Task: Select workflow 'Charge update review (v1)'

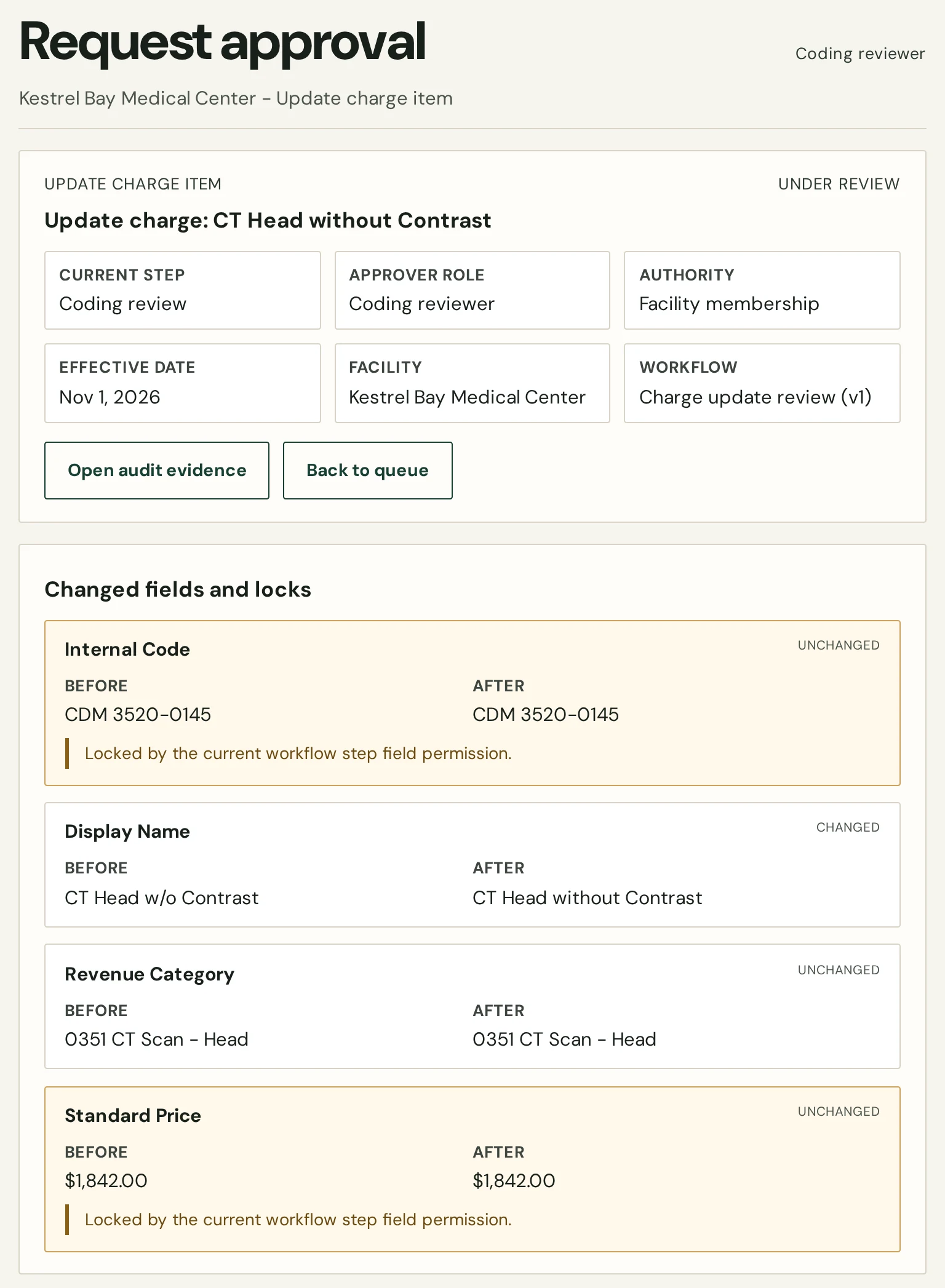Action: click(x=755, y=397)
